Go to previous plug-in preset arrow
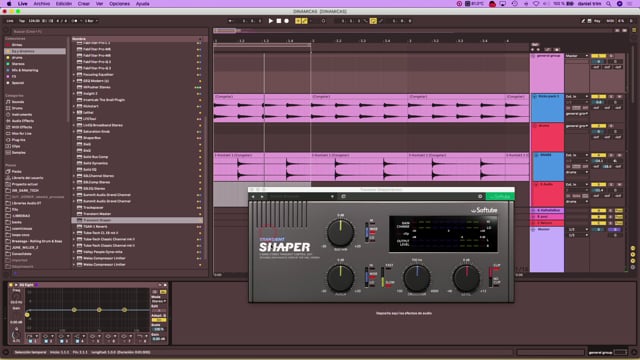 (253, 196)
